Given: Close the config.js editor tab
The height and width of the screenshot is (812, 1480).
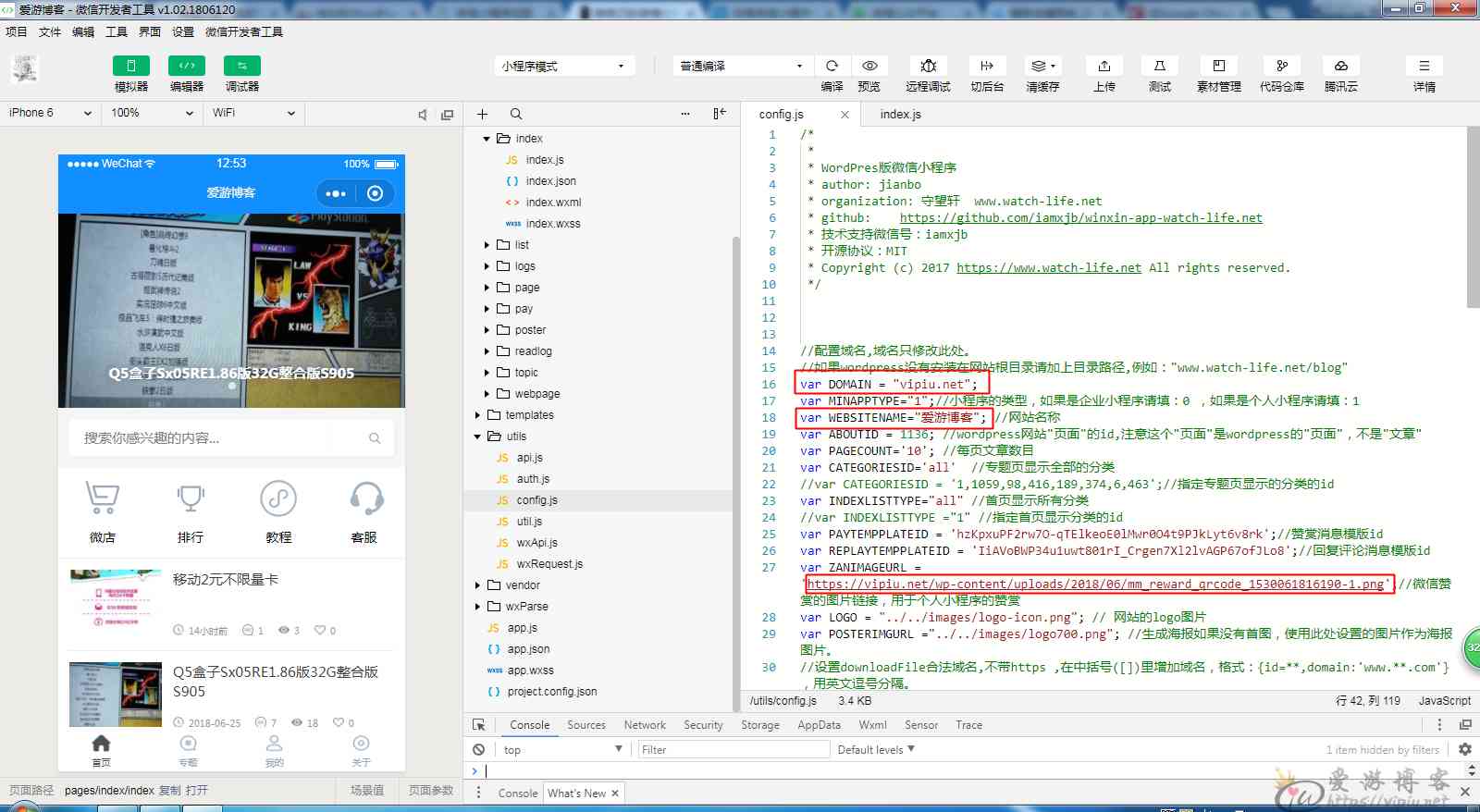Looking at the screenshot, I should point(845,115).
